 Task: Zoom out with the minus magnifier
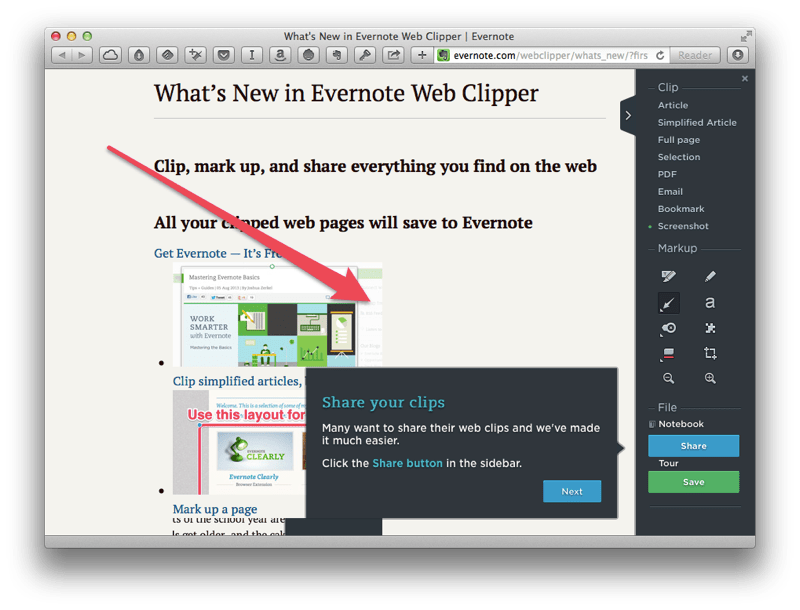pyautogui.click(x=668, y=378)
